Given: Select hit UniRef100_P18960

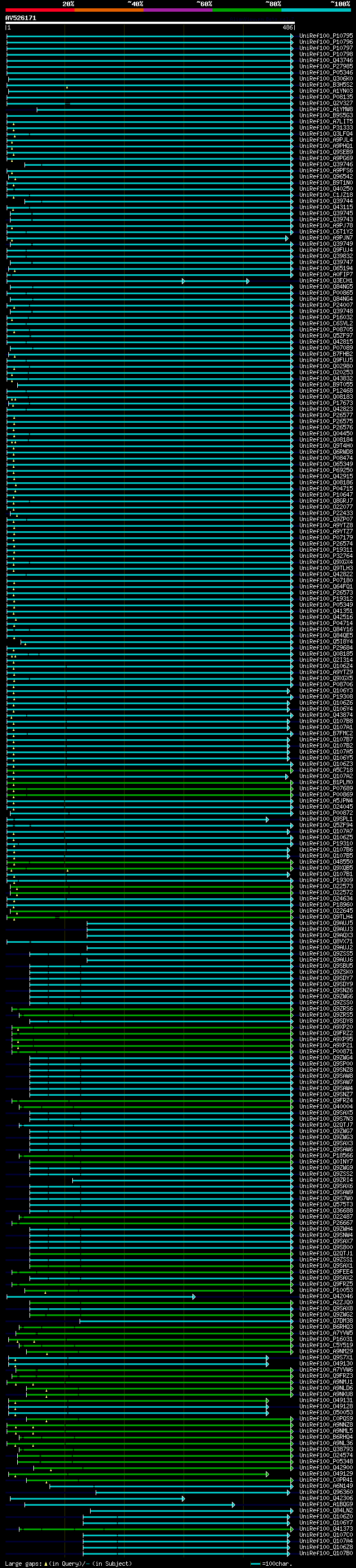Looking at the screenshot, I should [325, 905].
